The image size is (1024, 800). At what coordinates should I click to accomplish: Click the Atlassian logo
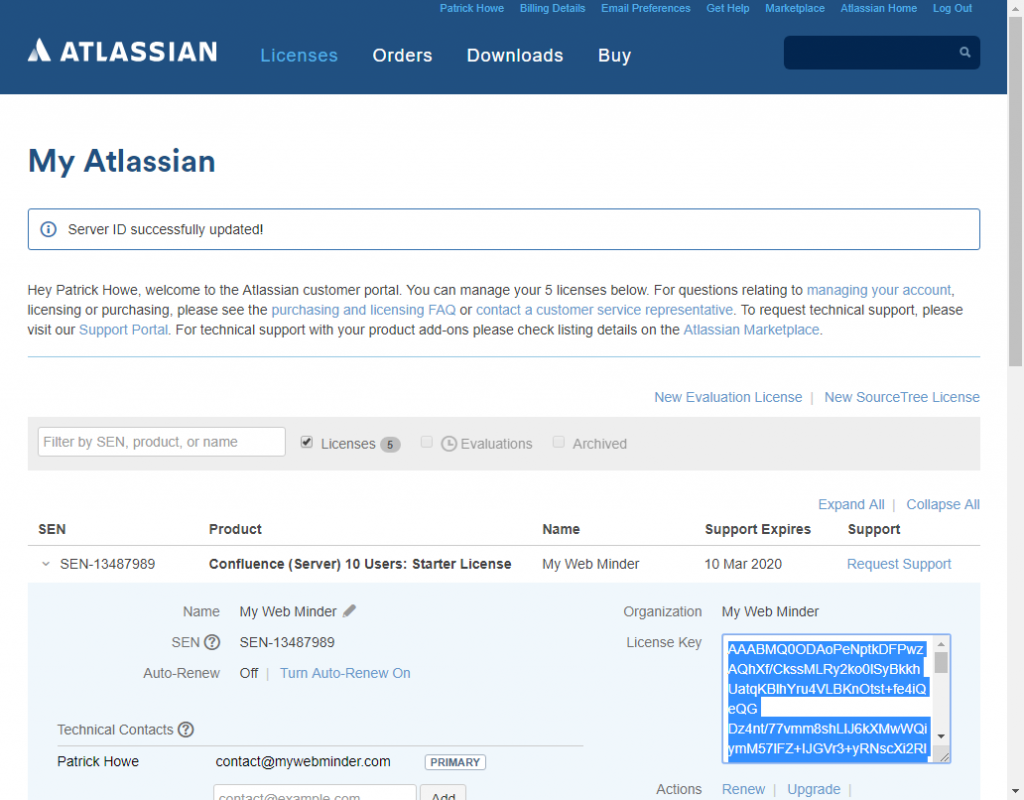122,51
